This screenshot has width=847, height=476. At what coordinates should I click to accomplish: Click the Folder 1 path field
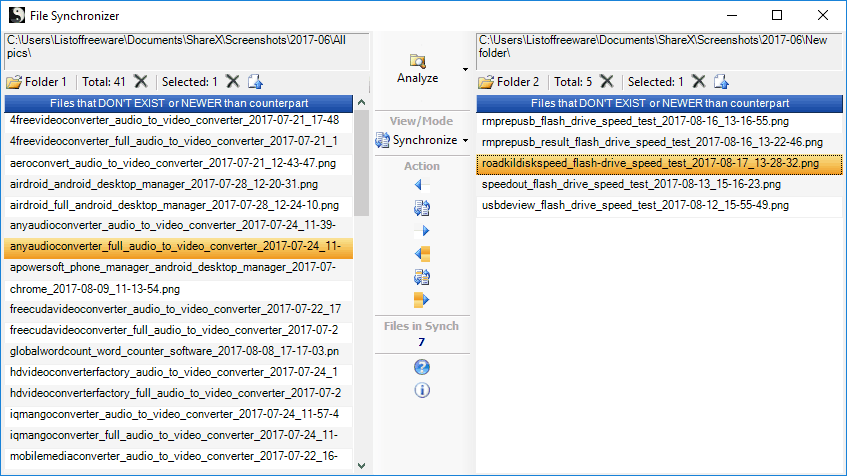tap(187, 51)
